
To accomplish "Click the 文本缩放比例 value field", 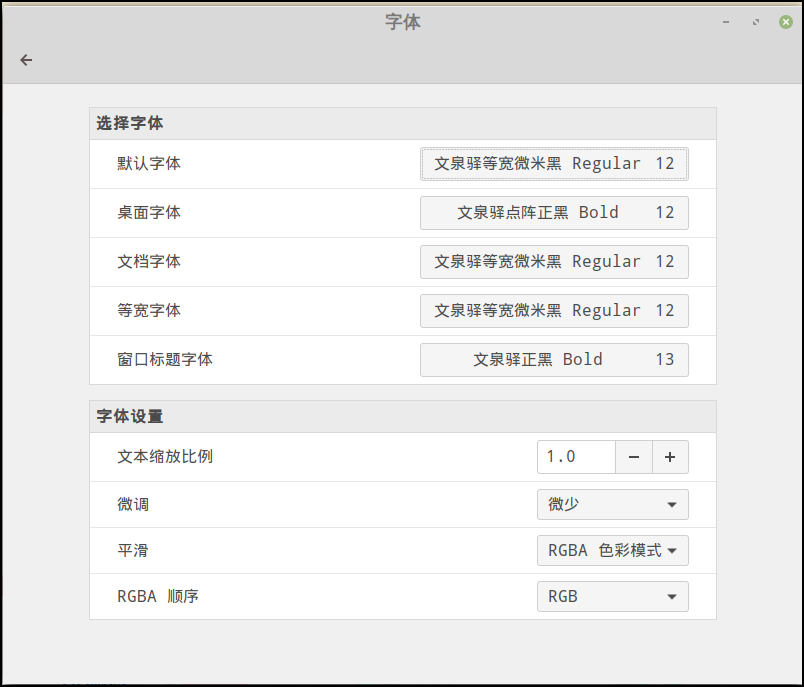I will coord(575,457).
